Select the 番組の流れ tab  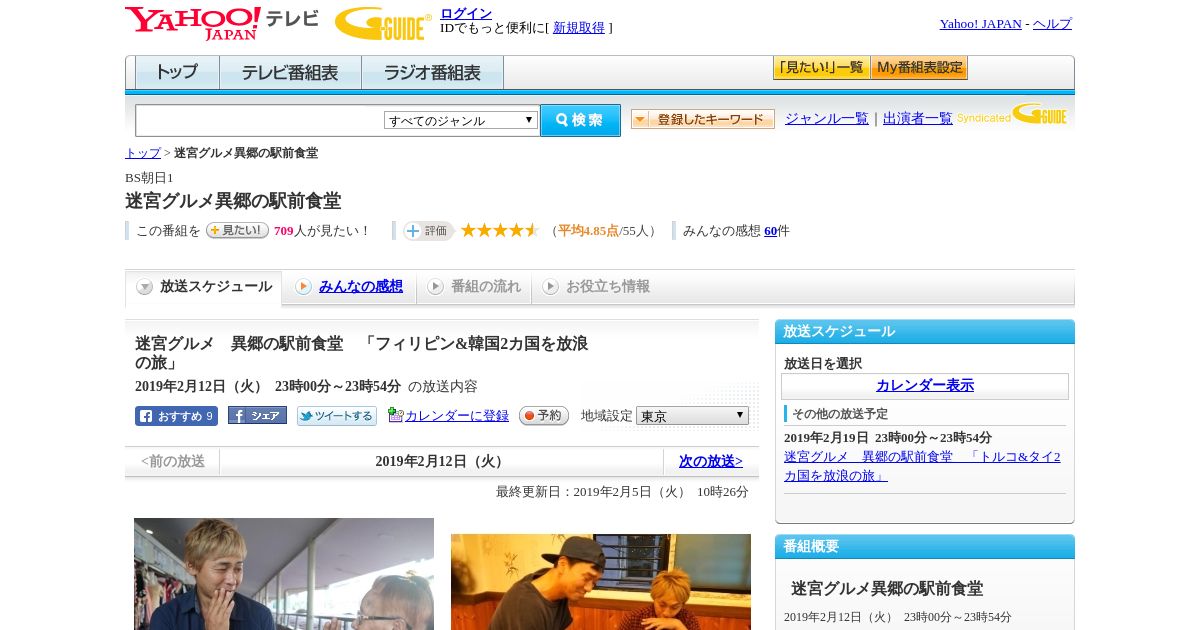(x=474, y=287)
